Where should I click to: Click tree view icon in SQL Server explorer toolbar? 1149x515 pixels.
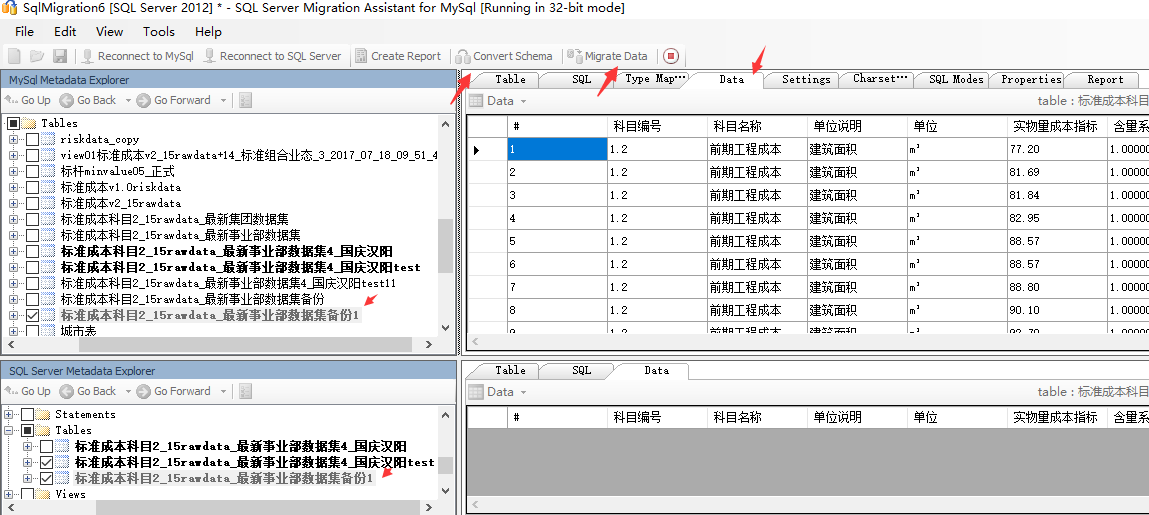click(x=245, y=391)
